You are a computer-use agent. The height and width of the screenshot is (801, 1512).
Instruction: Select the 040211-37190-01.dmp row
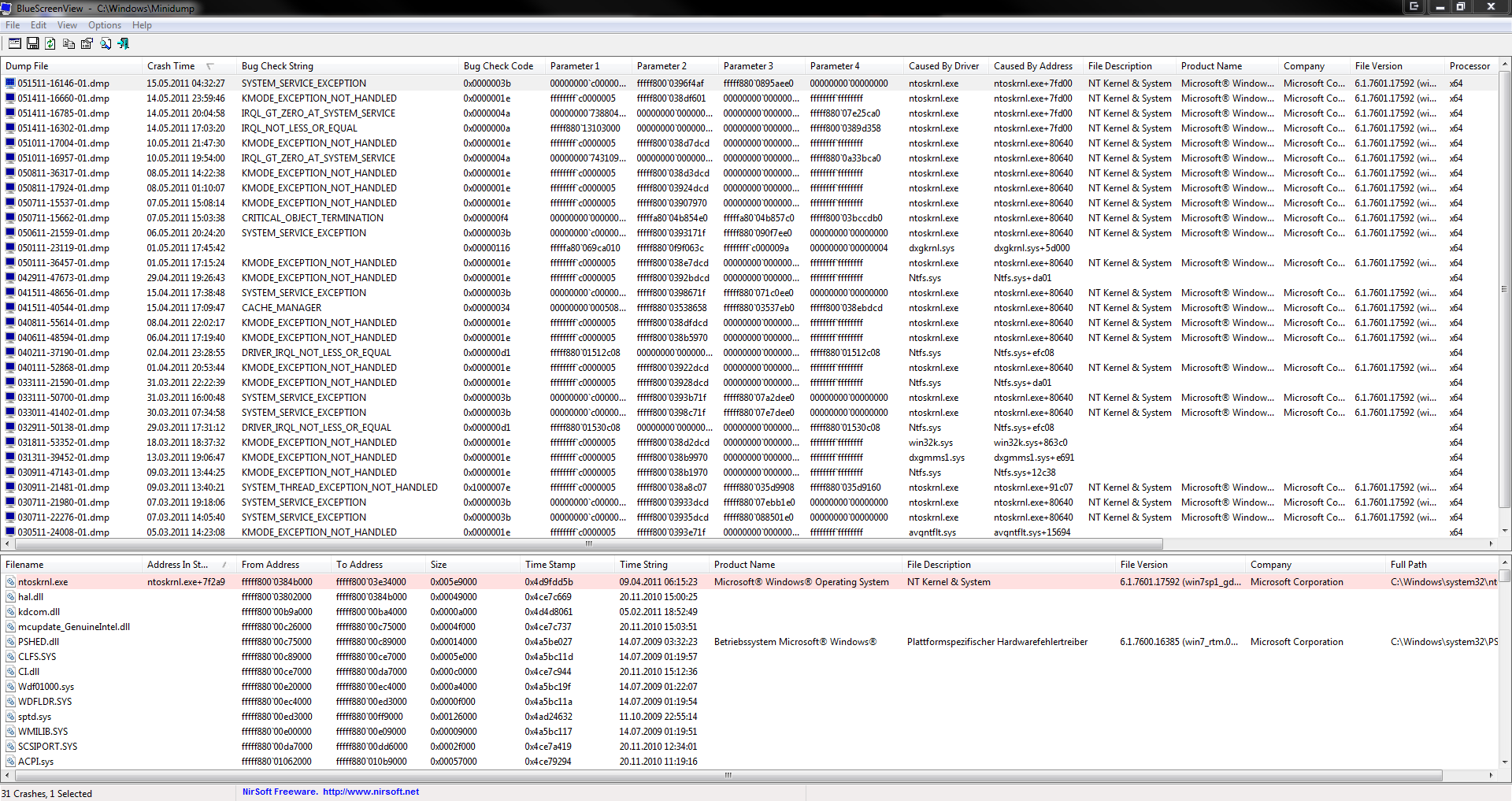tap(749, 353)
